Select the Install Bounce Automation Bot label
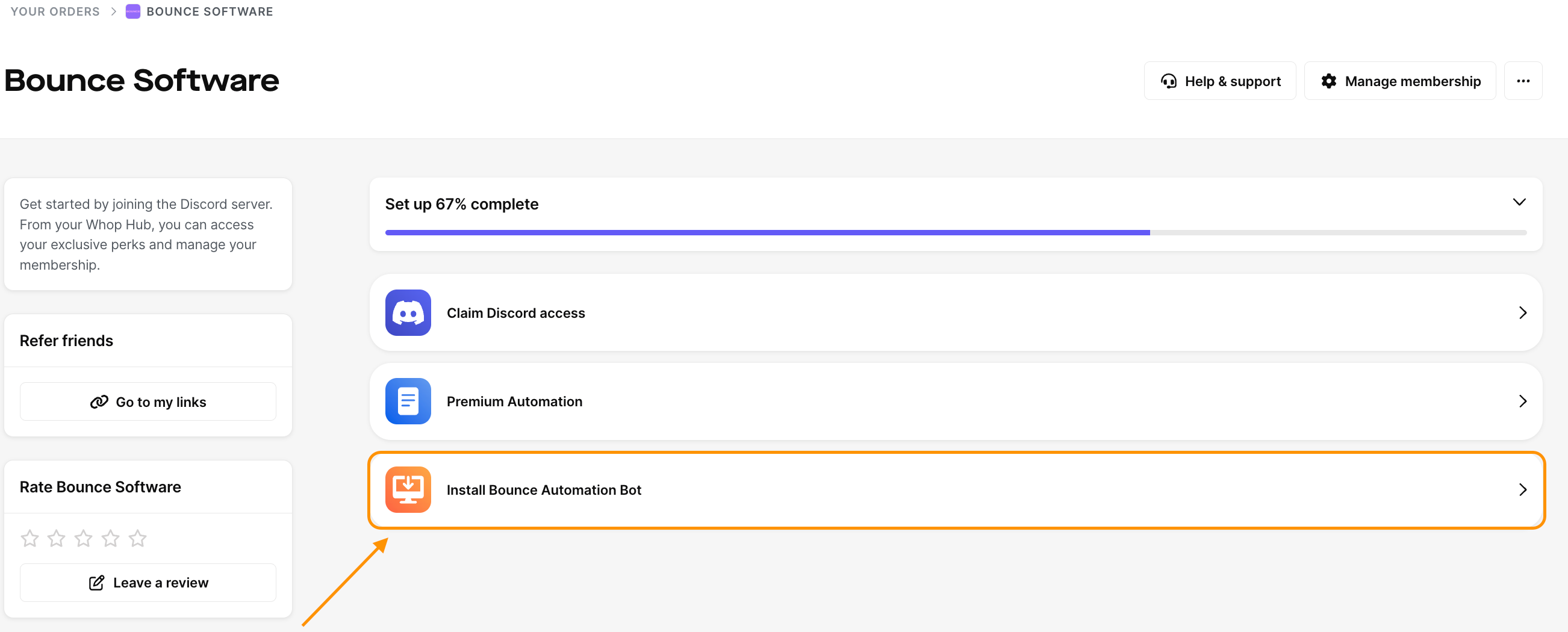The height and width of the screenshot is (632, 1568). [x=544, y=491]
